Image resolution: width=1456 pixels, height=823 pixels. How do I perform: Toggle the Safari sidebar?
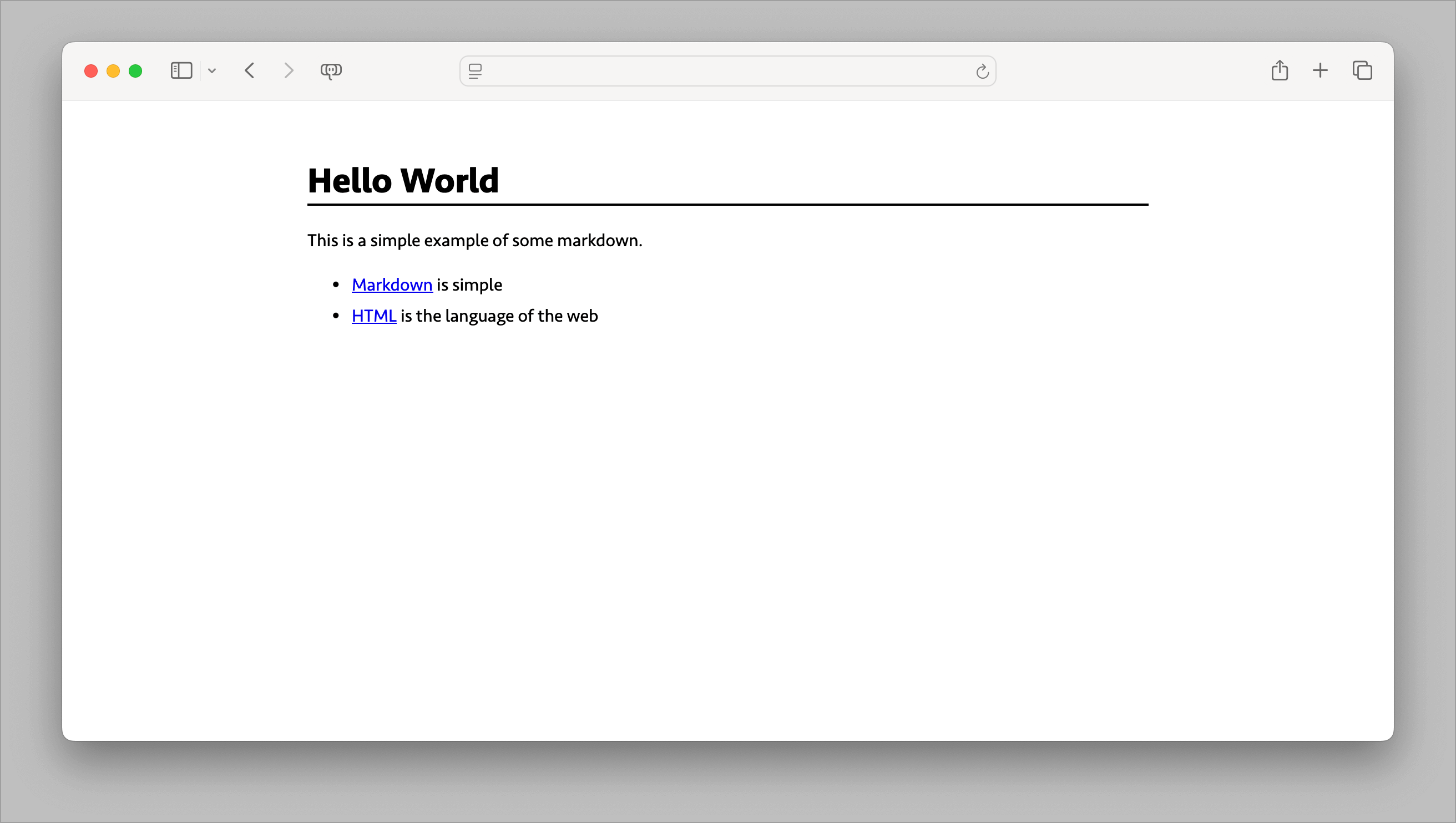(180, 70)
